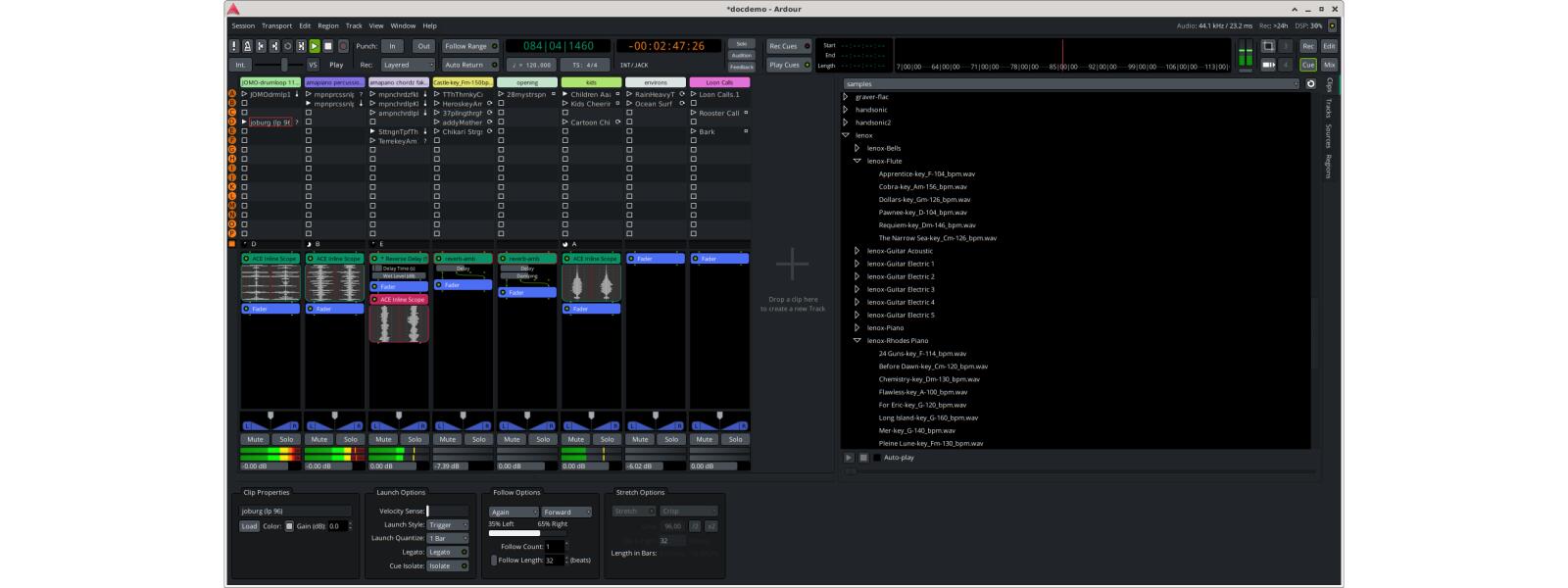Image resolution: width=1568 pixels, height=588 pixels.
Task: Click the green Play transport button
Action: 315,46
